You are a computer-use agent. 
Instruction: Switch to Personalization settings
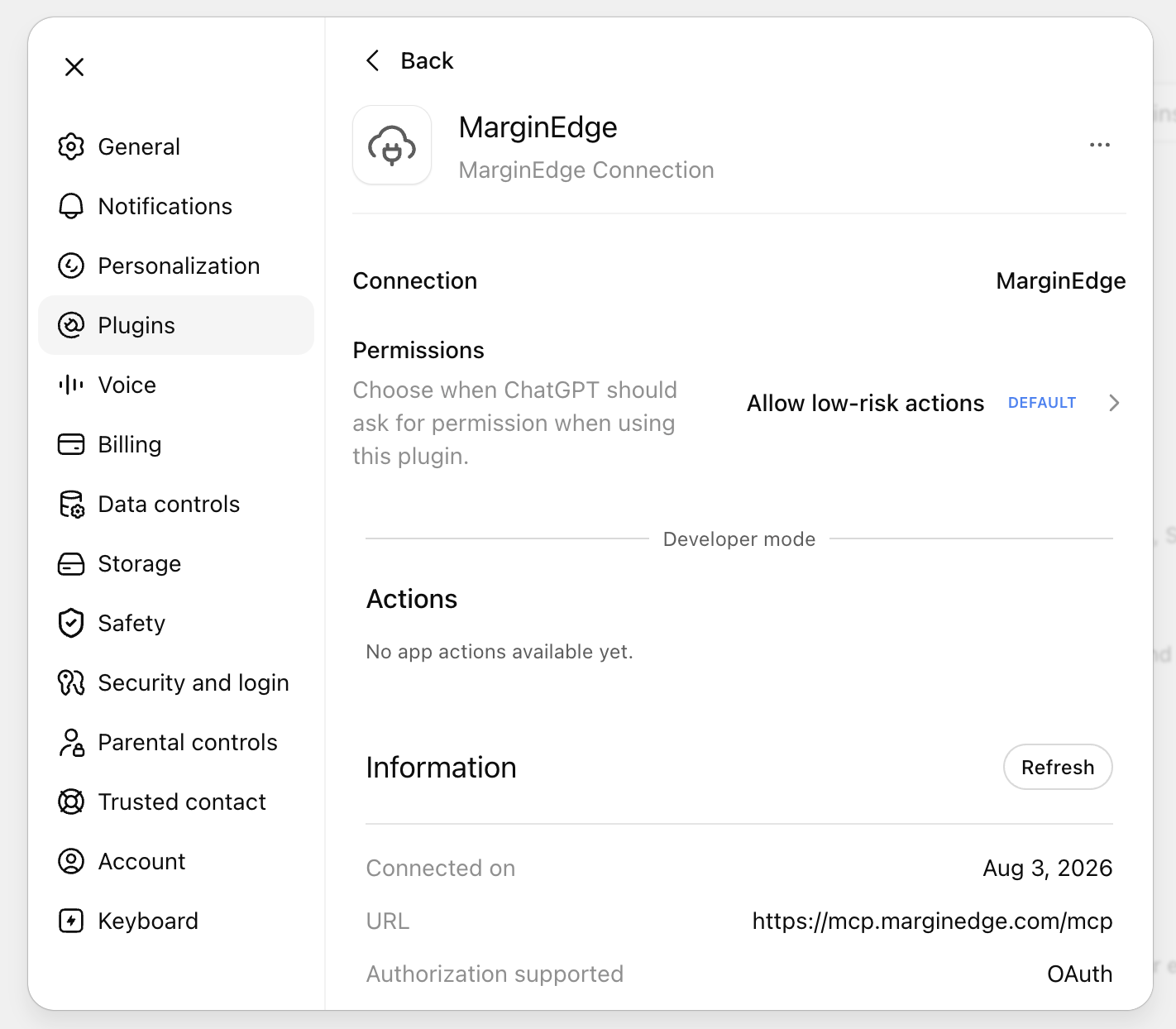click(176, 266)
